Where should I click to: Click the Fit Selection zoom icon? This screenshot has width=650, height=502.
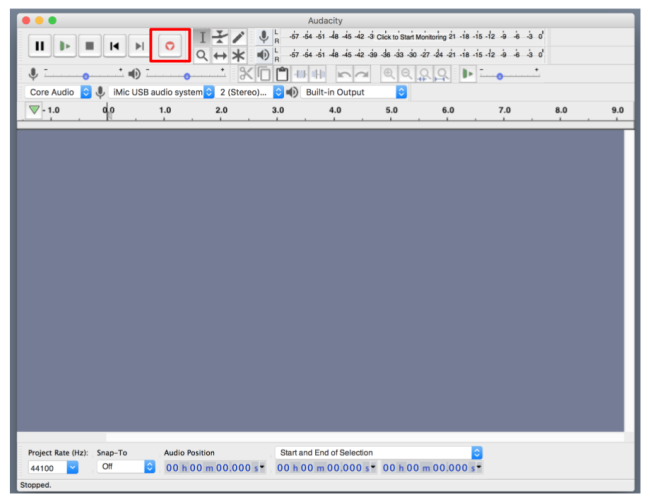pyautogui.click(x=424, y=74)
